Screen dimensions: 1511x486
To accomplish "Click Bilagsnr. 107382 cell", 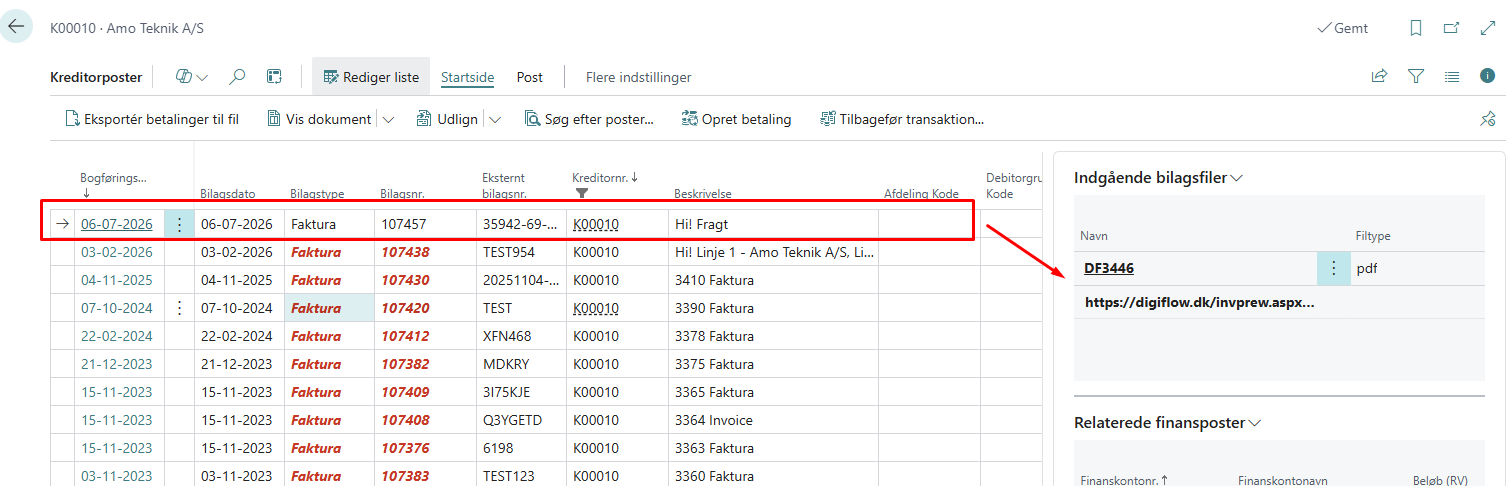I will pos(424,364).
